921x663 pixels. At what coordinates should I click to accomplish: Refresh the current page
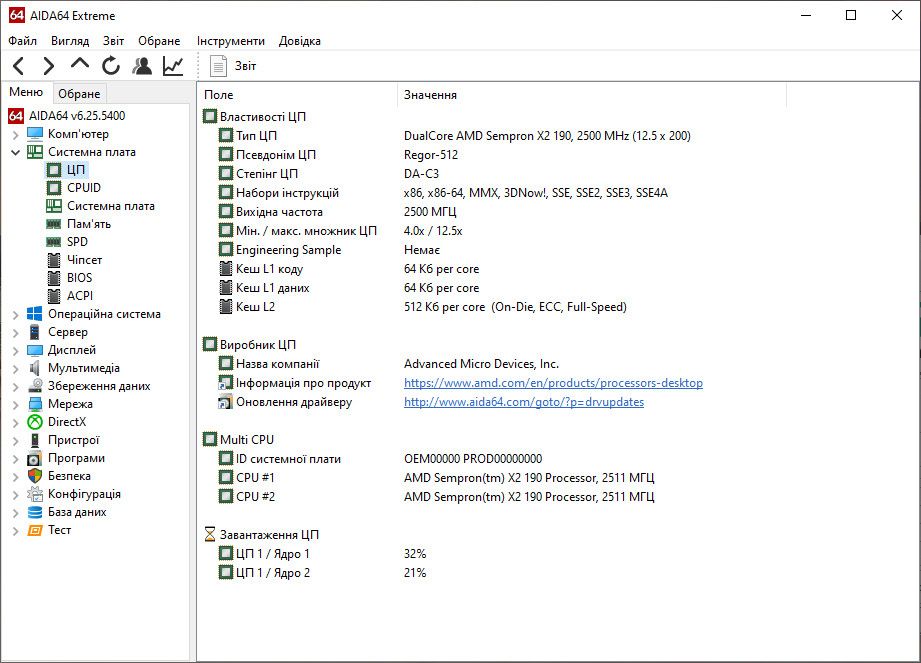pos(110,66)
